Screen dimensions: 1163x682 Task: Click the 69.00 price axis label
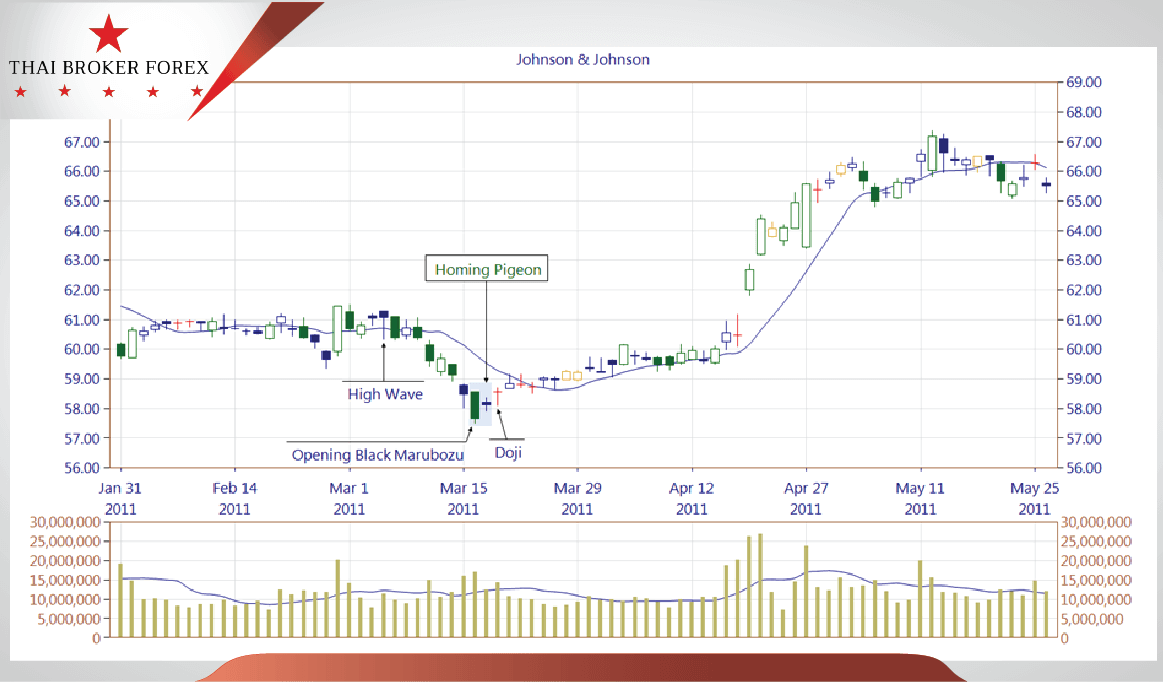pyautogui.click(x=1083, y=82)
